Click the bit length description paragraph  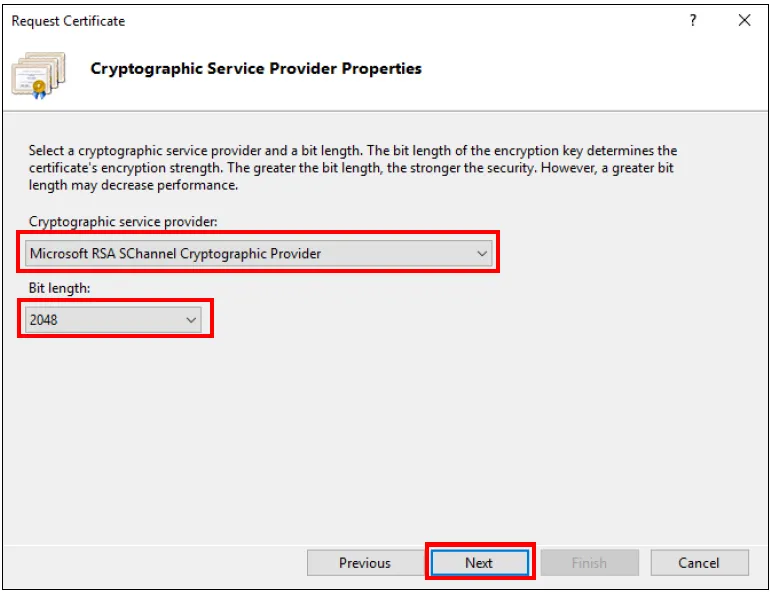pos(352,168)
